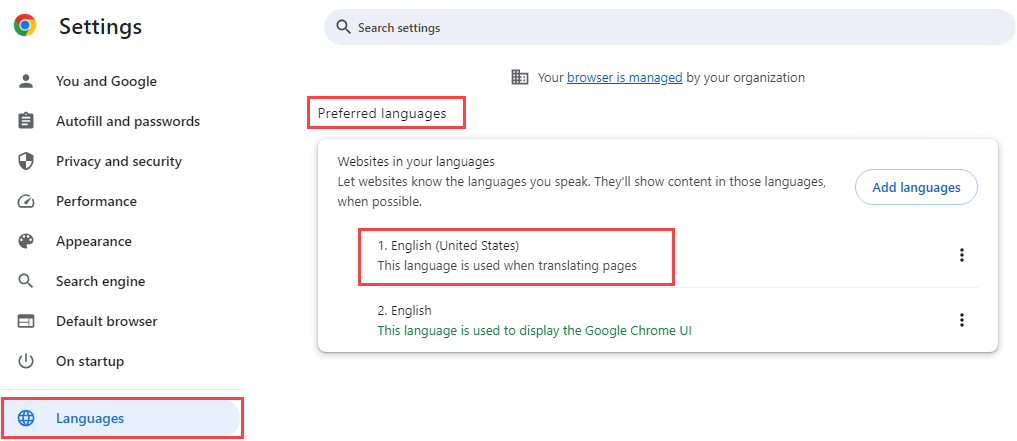
Task: Click the Search engine magnifier icon
Action: coord(27,281)
